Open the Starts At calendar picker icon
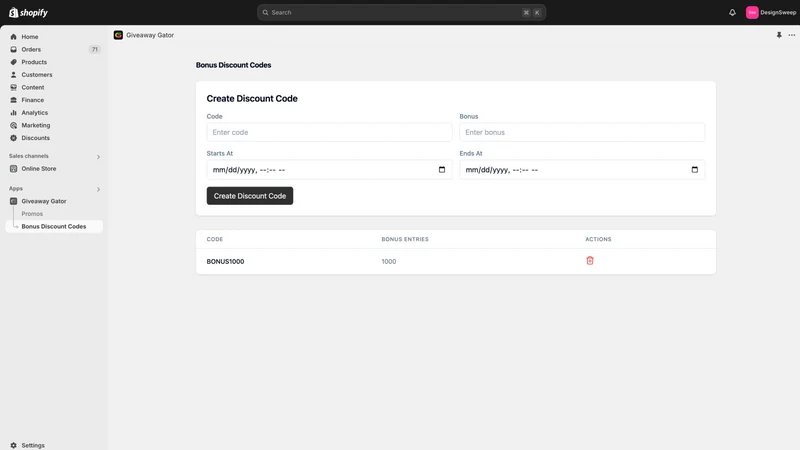The width and height of the screenshot is (800, 450). coord(442,170)
